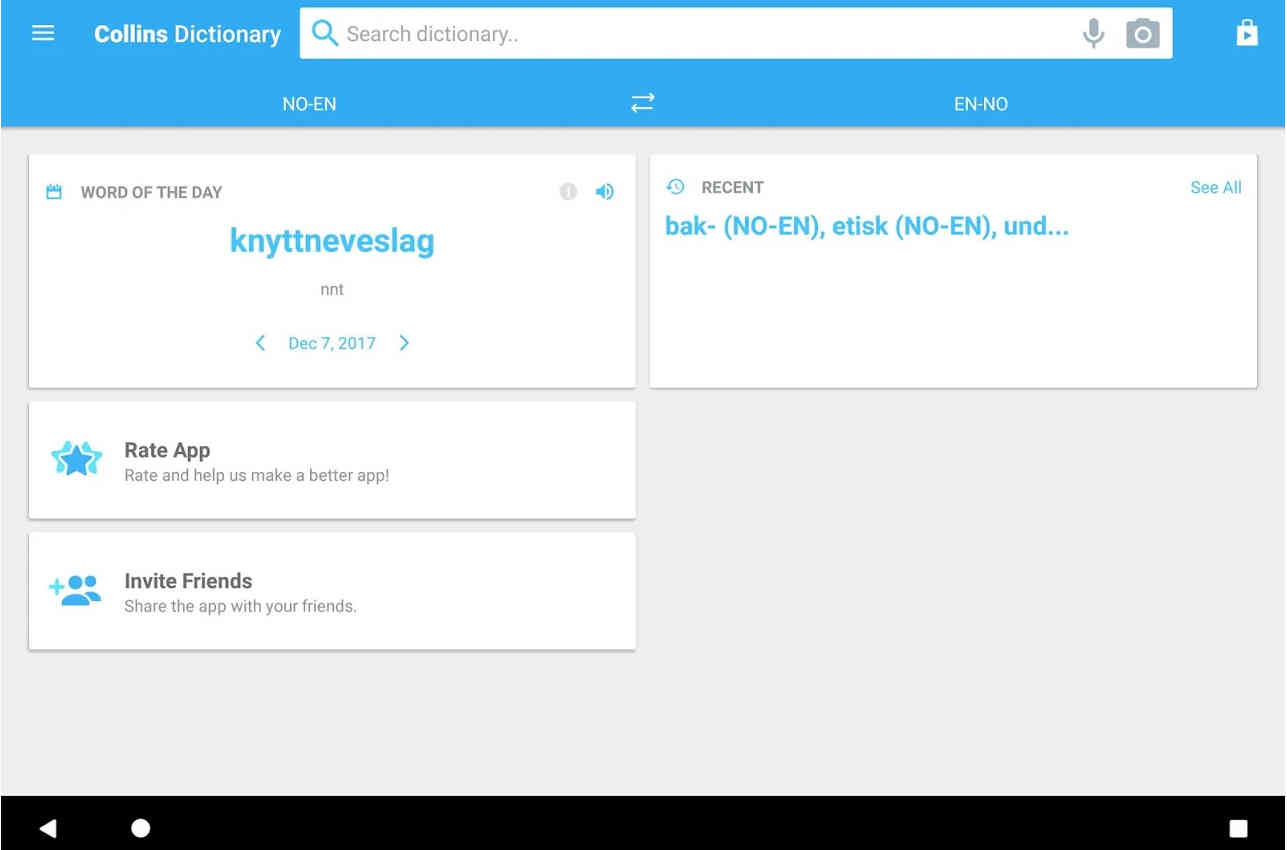Image resolution: width=1287 pixels, height=850 pixels.
Task: Open the Rate App card
Action: (x=332, y=460)
